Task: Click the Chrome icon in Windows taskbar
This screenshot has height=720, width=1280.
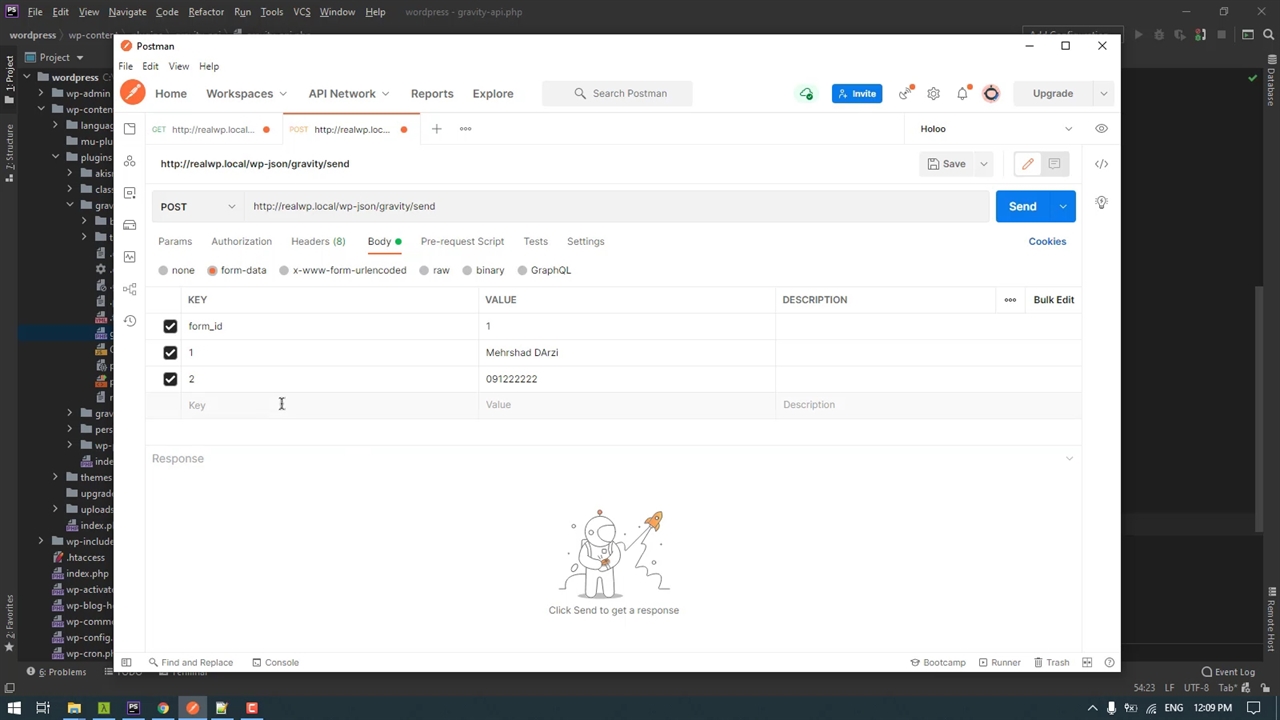Action: (x=163, y=708)
